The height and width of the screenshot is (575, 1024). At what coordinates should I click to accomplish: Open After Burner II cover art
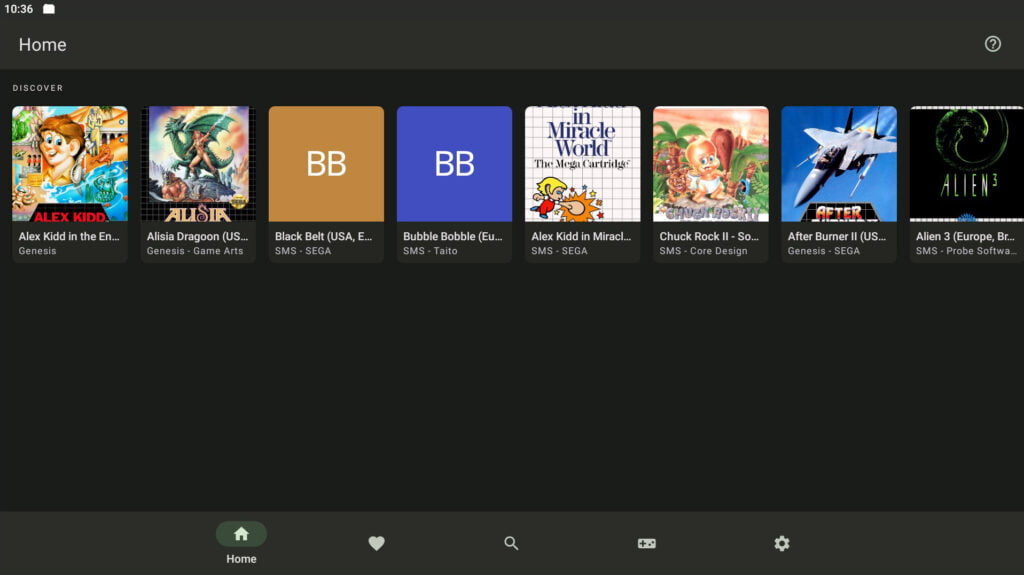(x=839, y=163)
